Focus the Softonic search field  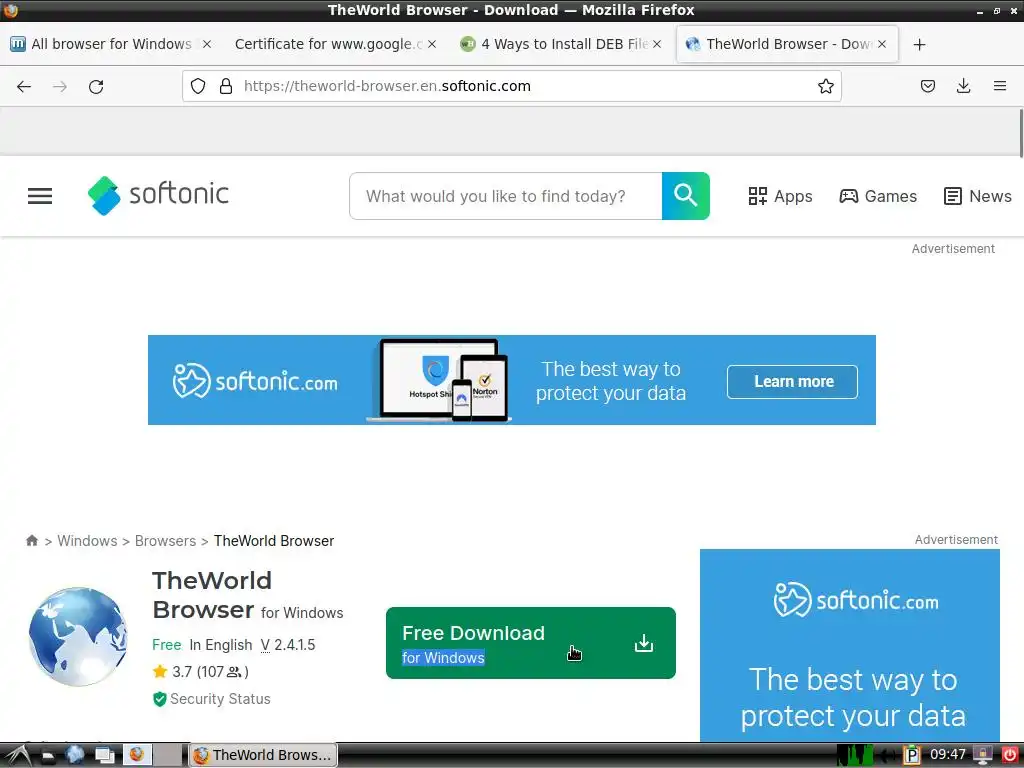pos(506,196)
